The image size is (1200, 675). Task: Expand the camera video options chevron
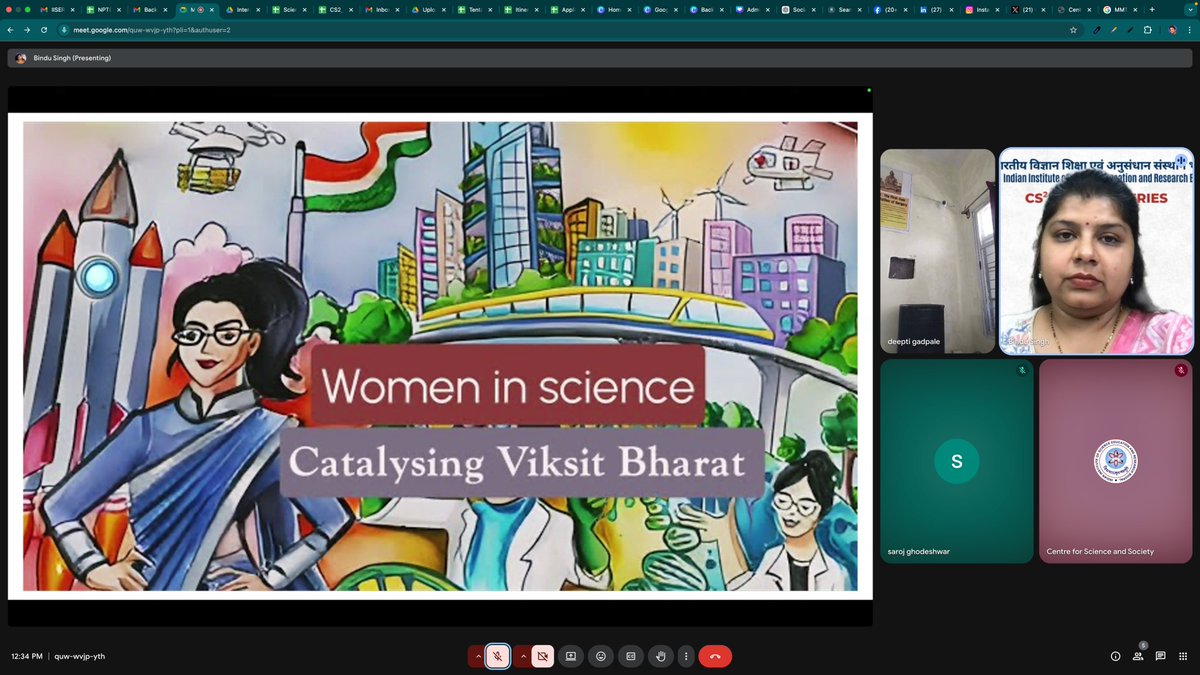coord(522,656)
